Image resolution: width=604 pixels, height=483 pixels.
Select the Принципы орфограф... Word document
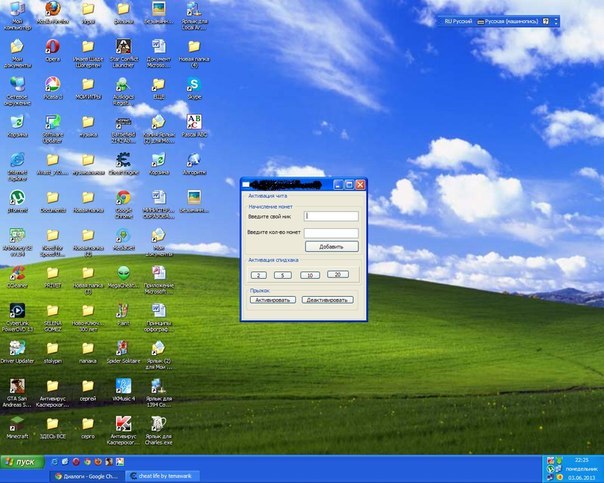pyautogui.click(x=159, y=318)
